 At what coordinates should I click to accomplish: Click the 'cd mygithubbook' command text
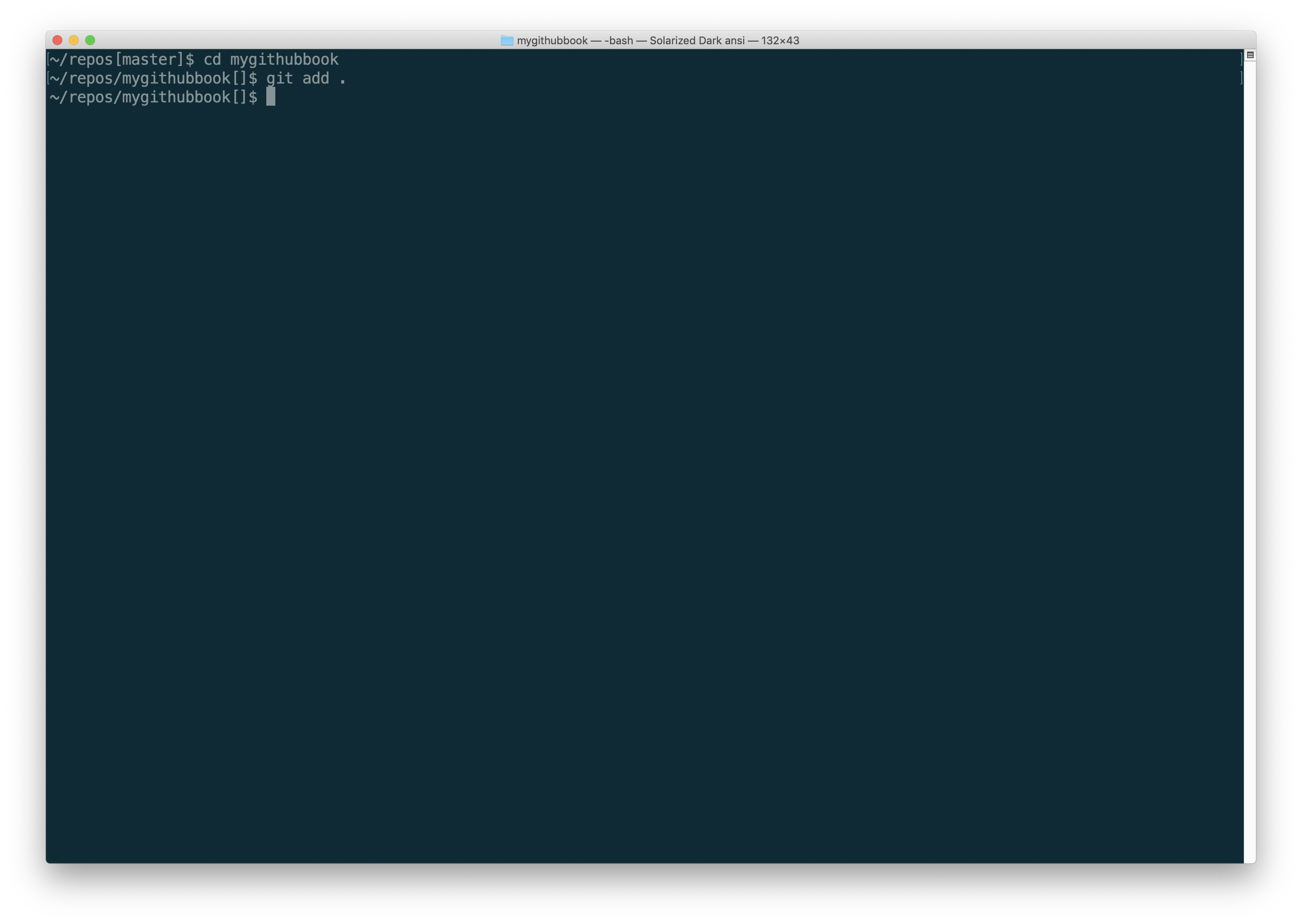coord(271,59)
